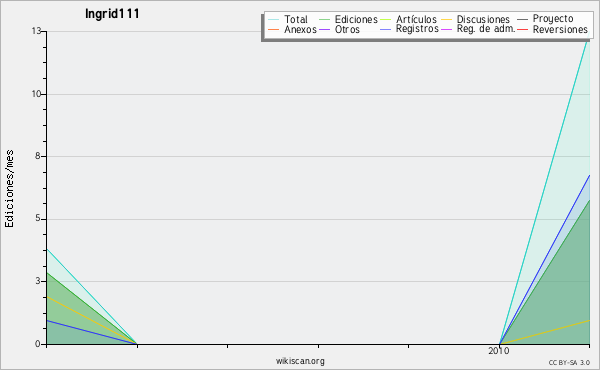Click the purple Otros legend line swatch
This screenshot has width=600, height=370.
click(x=324, y=29)
